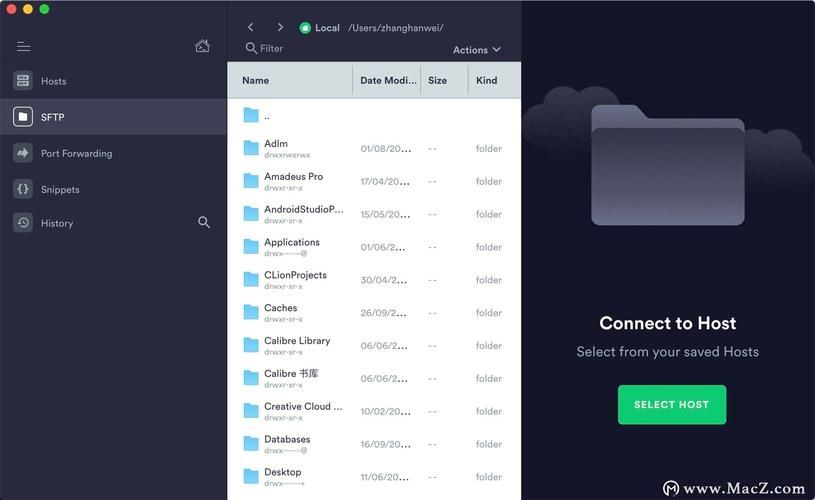Click the Applications folder icon
Image resolution: width=815 pixels, height=500 pixels.
click(251, 246)
